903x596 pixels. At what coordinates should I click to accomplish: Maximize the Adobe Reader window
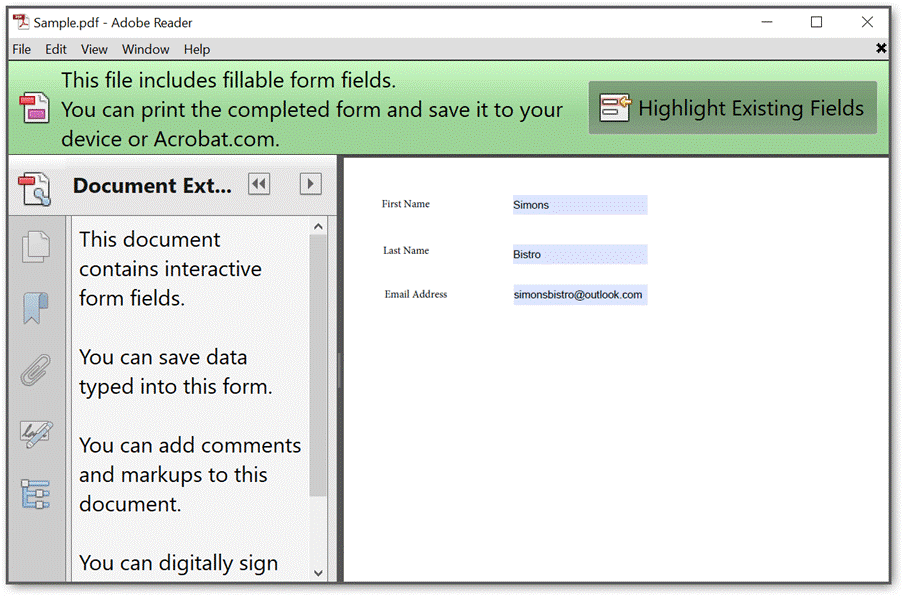(x=816, y=22)
